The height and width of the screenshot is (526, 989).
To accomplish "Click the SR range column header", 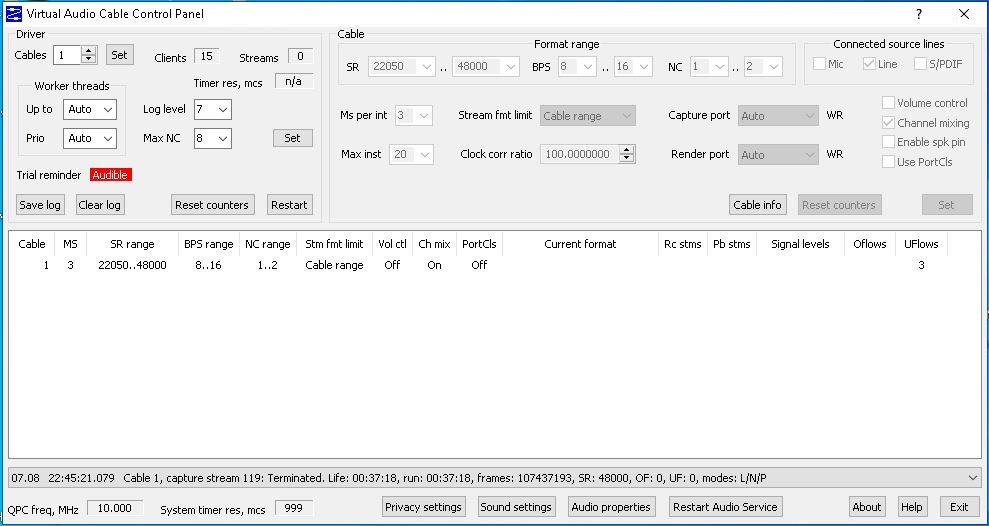I will (132, 244).
